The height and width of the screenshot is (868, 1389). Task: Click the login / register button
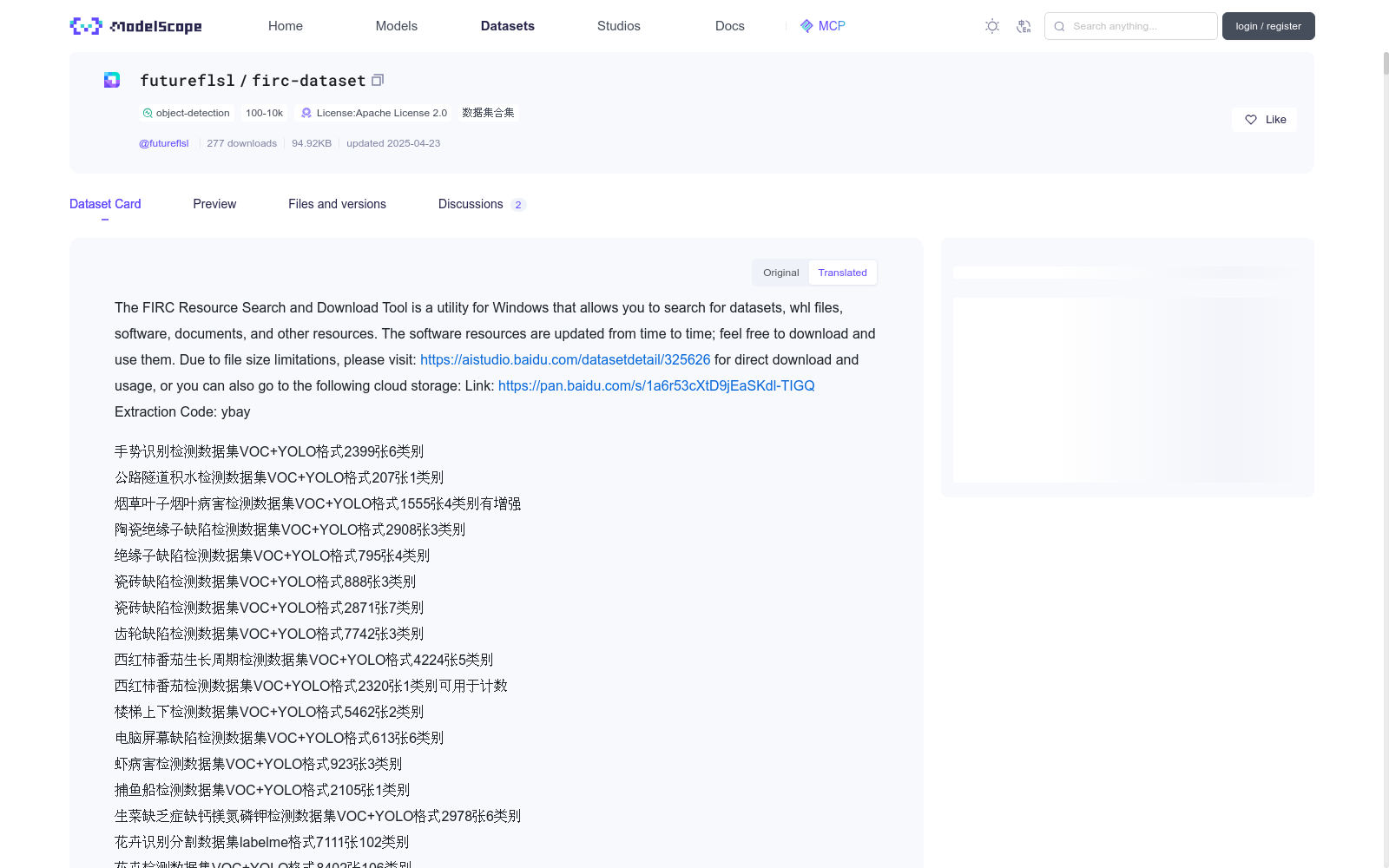pos(1268,26)
